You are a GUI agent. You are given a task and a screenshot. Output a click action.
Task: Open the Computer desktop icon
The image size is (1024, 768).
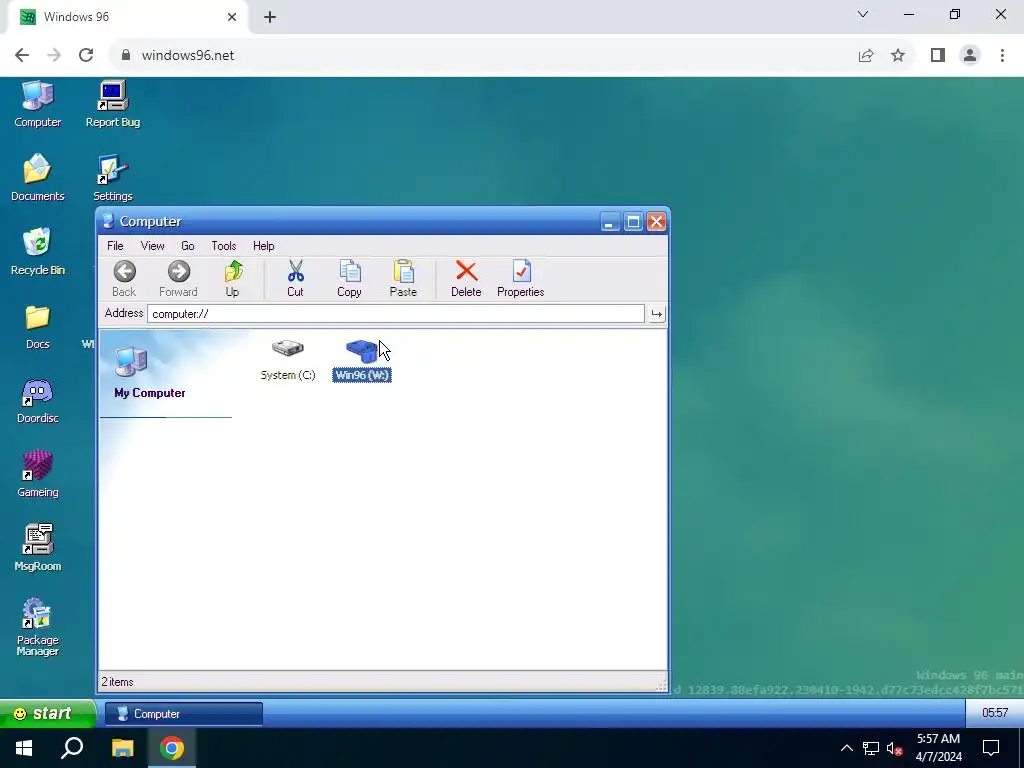[x=38, y=104]
